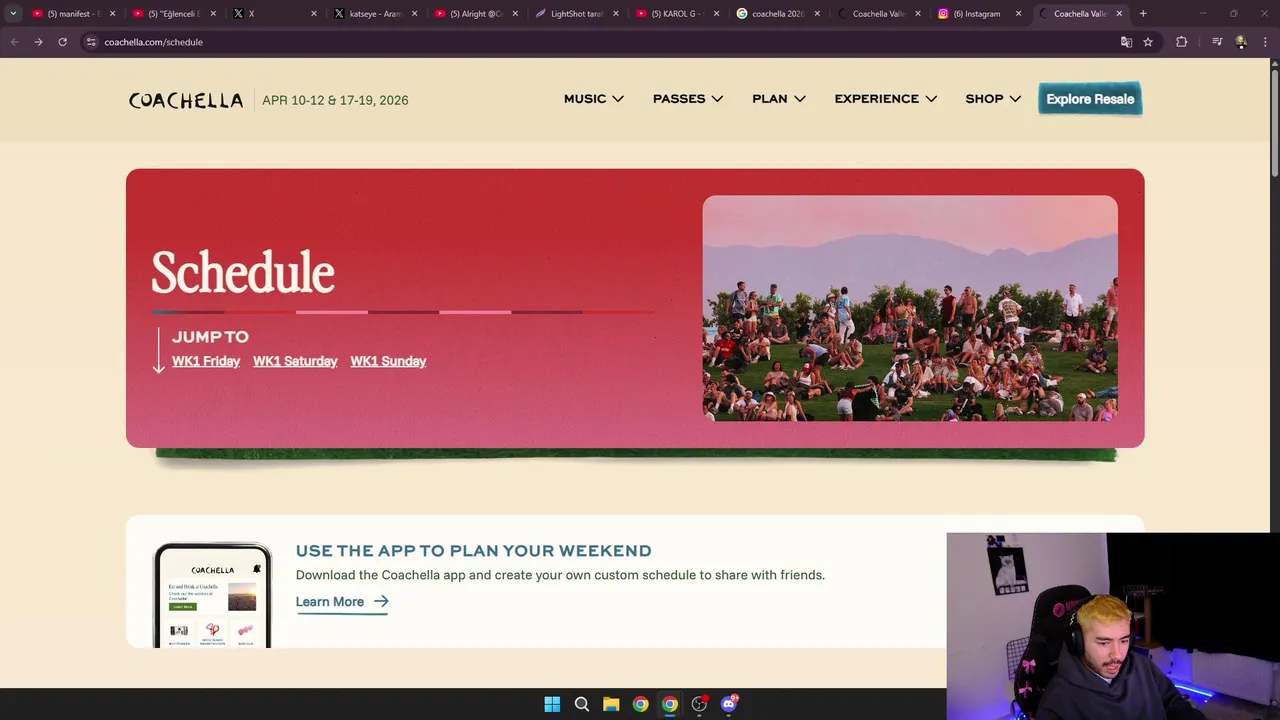Open Windows Start menu
Screen dimensions: 1280x720
552,704
